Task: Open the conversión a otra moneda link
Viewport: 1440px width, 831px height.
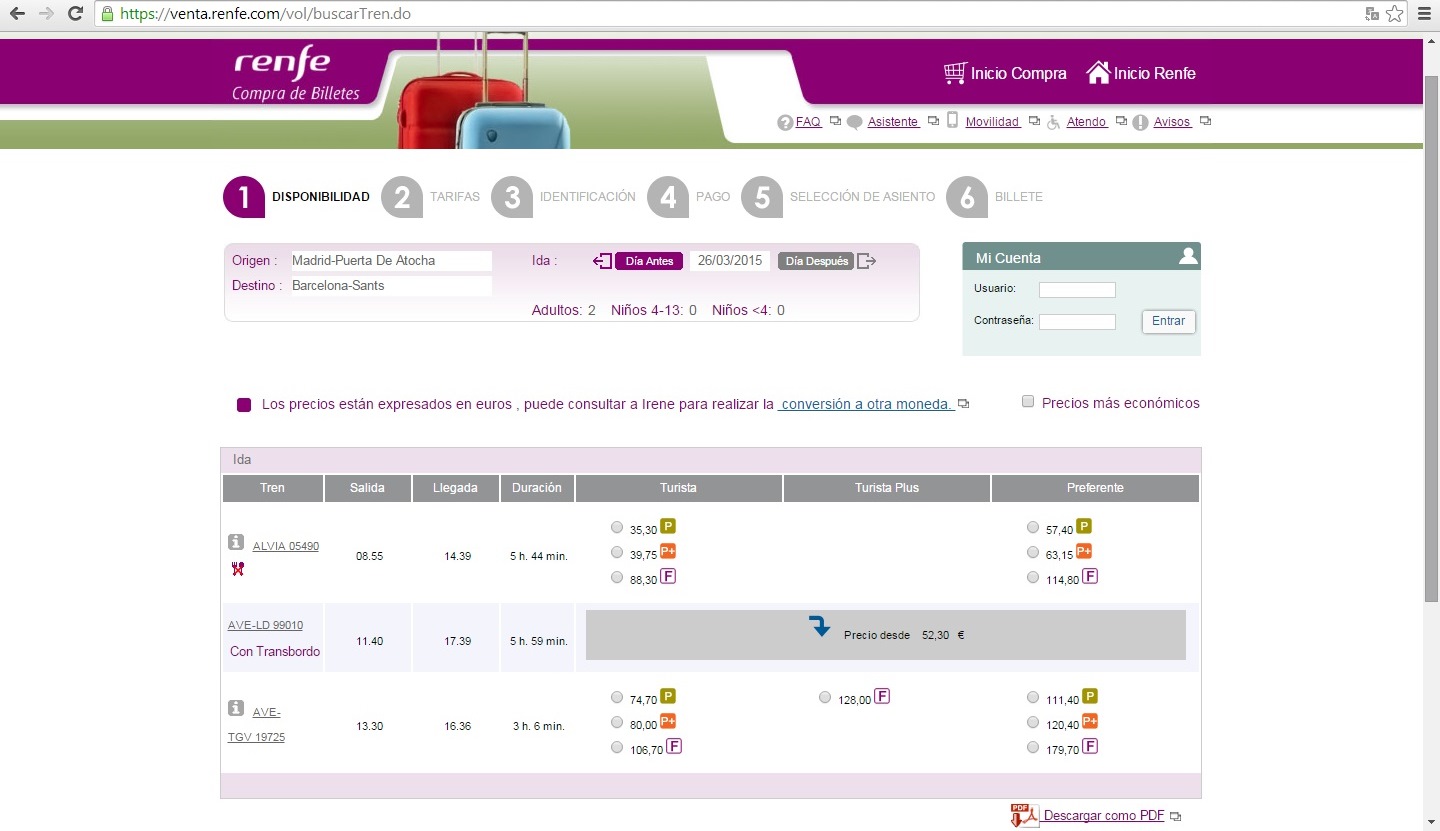Action: [865, 404]
